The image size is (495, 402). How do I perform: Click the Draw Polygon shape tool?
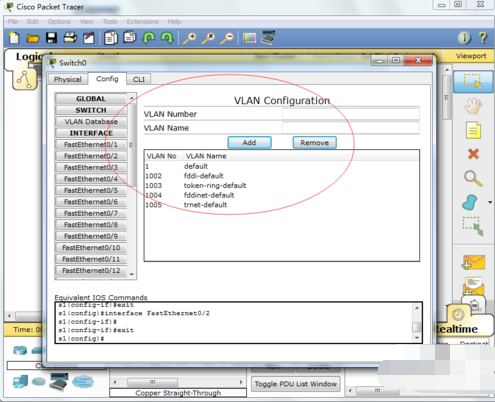470,202
